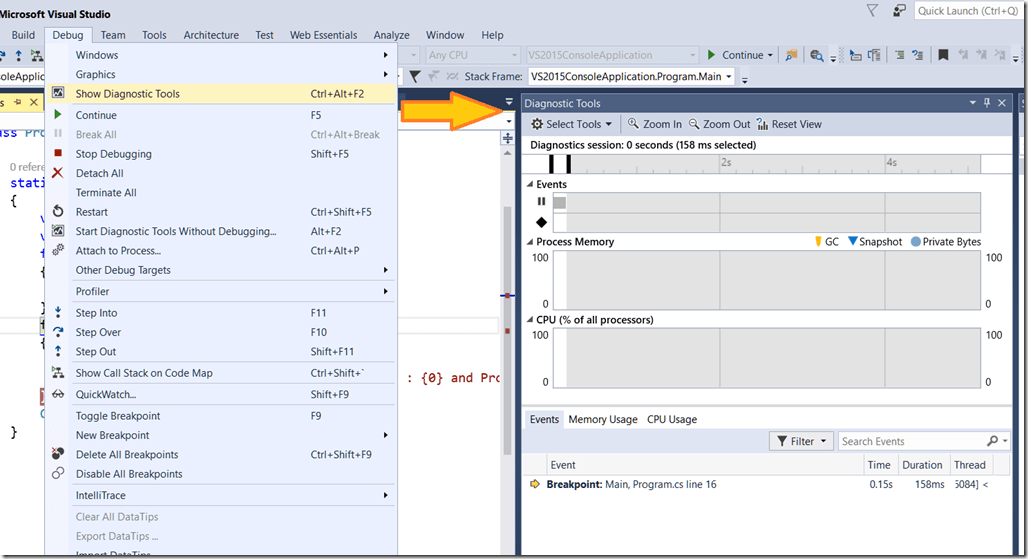Click the diagnostics timeline ruler selection marker

tap(566, 164)
